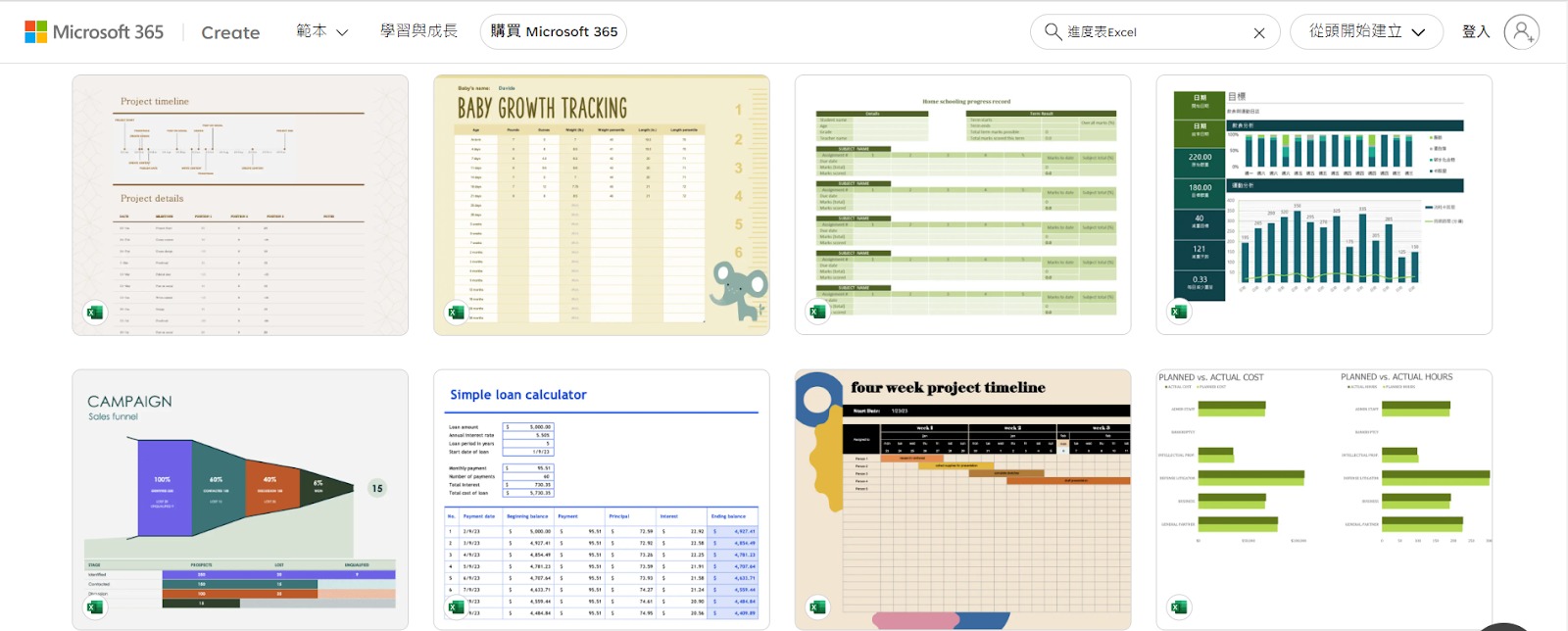Open the user profile avatar icon
Viewport: 1568px width, 631px height.
point(1522,32)
